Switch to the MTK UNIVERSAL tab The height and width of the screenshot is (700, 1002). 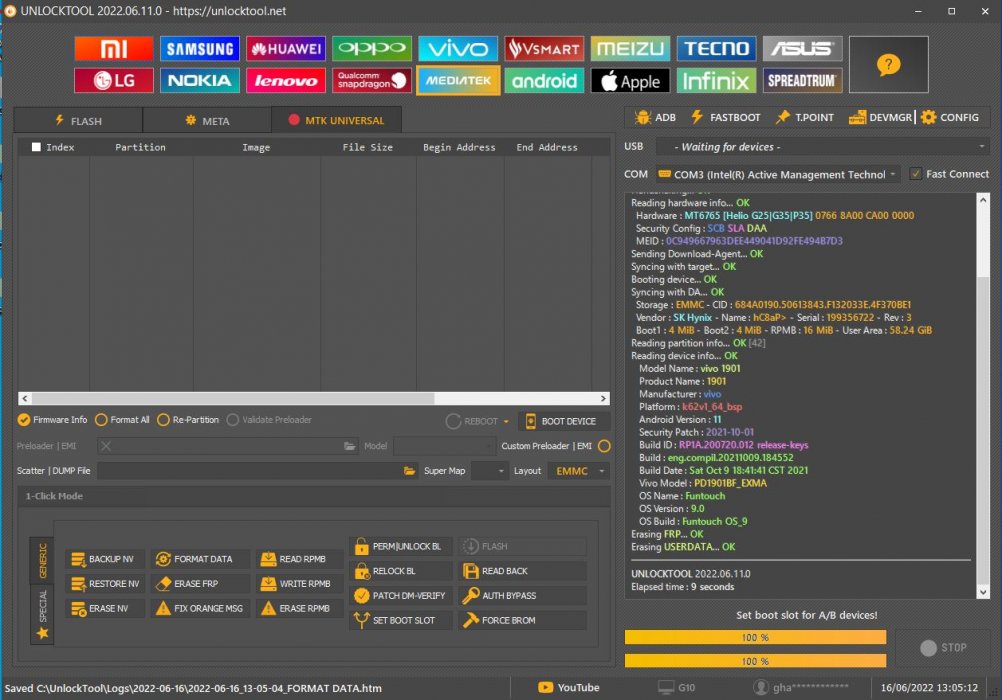coord(337,120)
